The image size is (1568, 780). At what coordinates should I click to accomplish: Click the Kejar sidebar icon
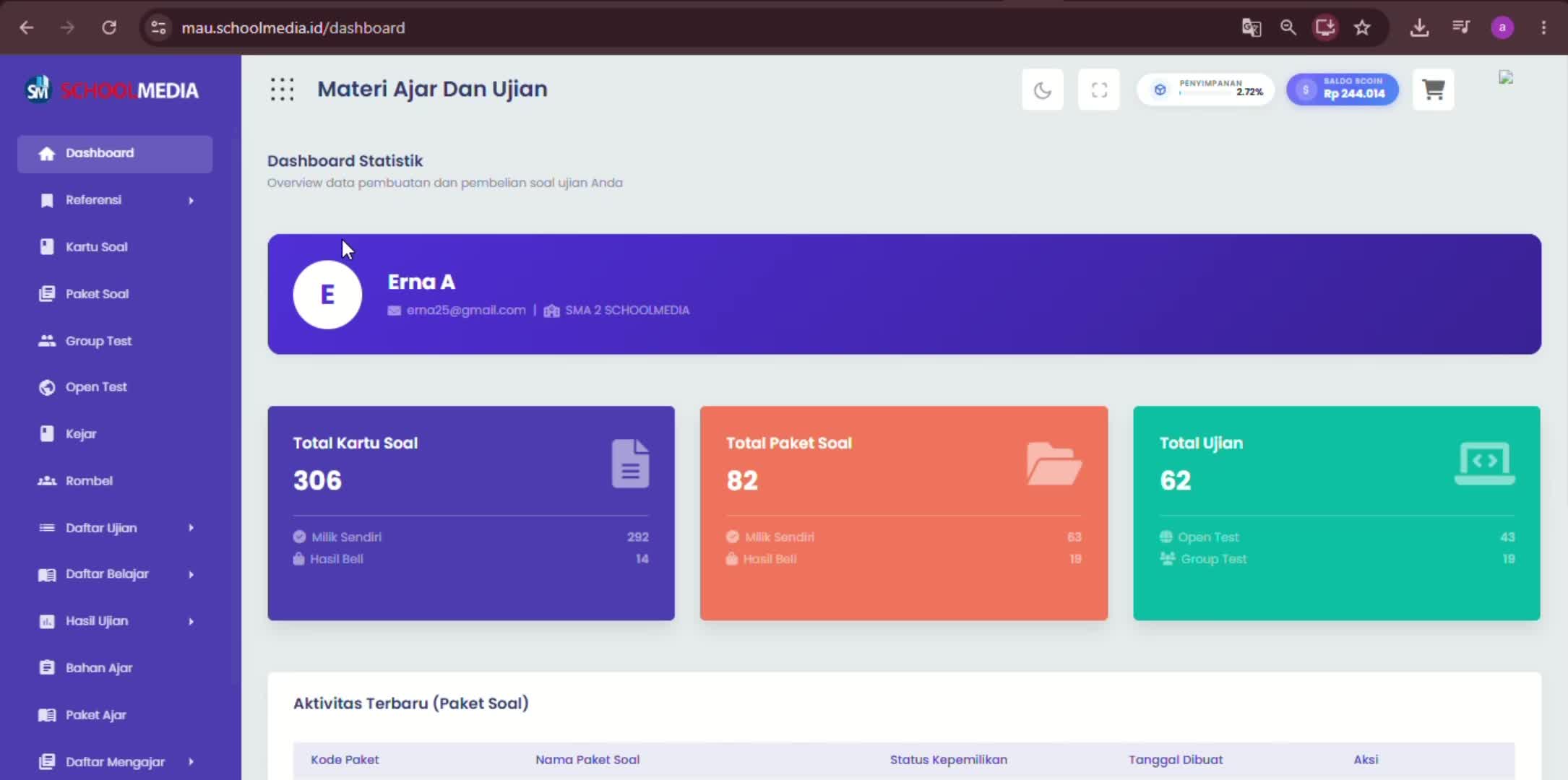point(47,434)
